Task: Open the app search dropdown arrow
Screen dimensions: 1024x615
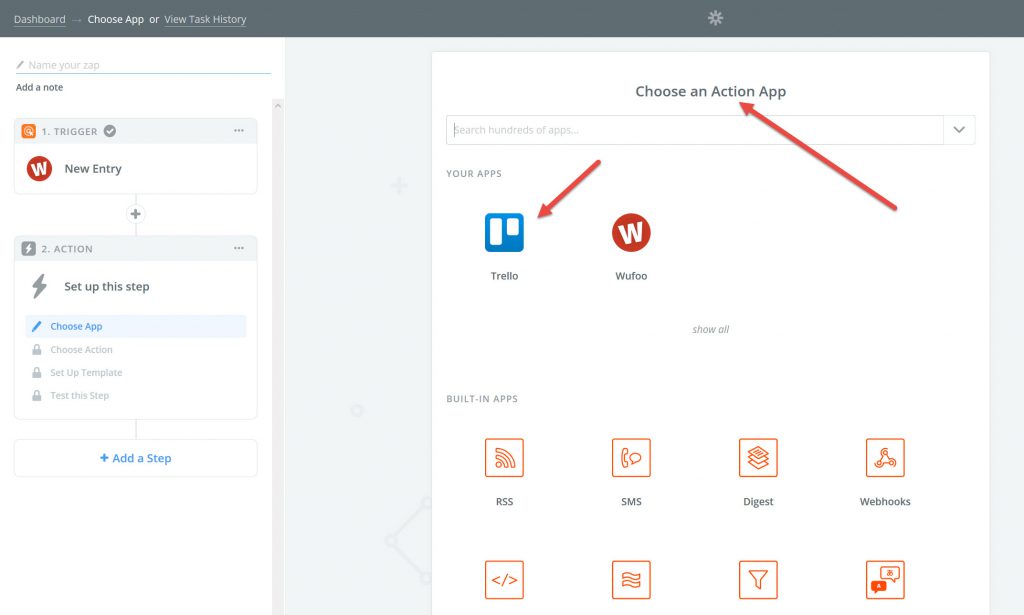Action: coord(959,130)
